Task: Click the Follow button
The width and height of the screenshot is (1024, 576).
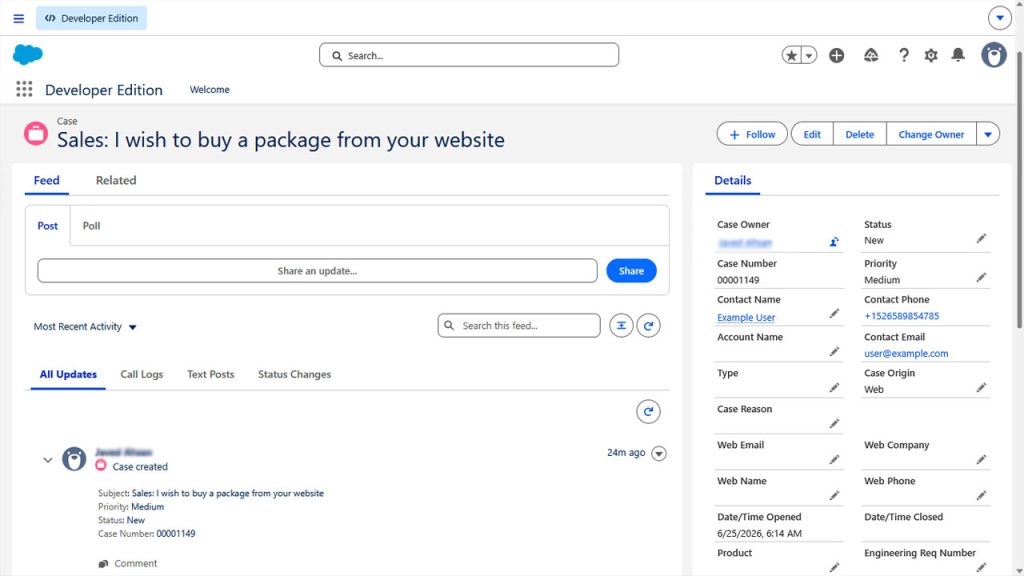Action: (x=752, y=135)
